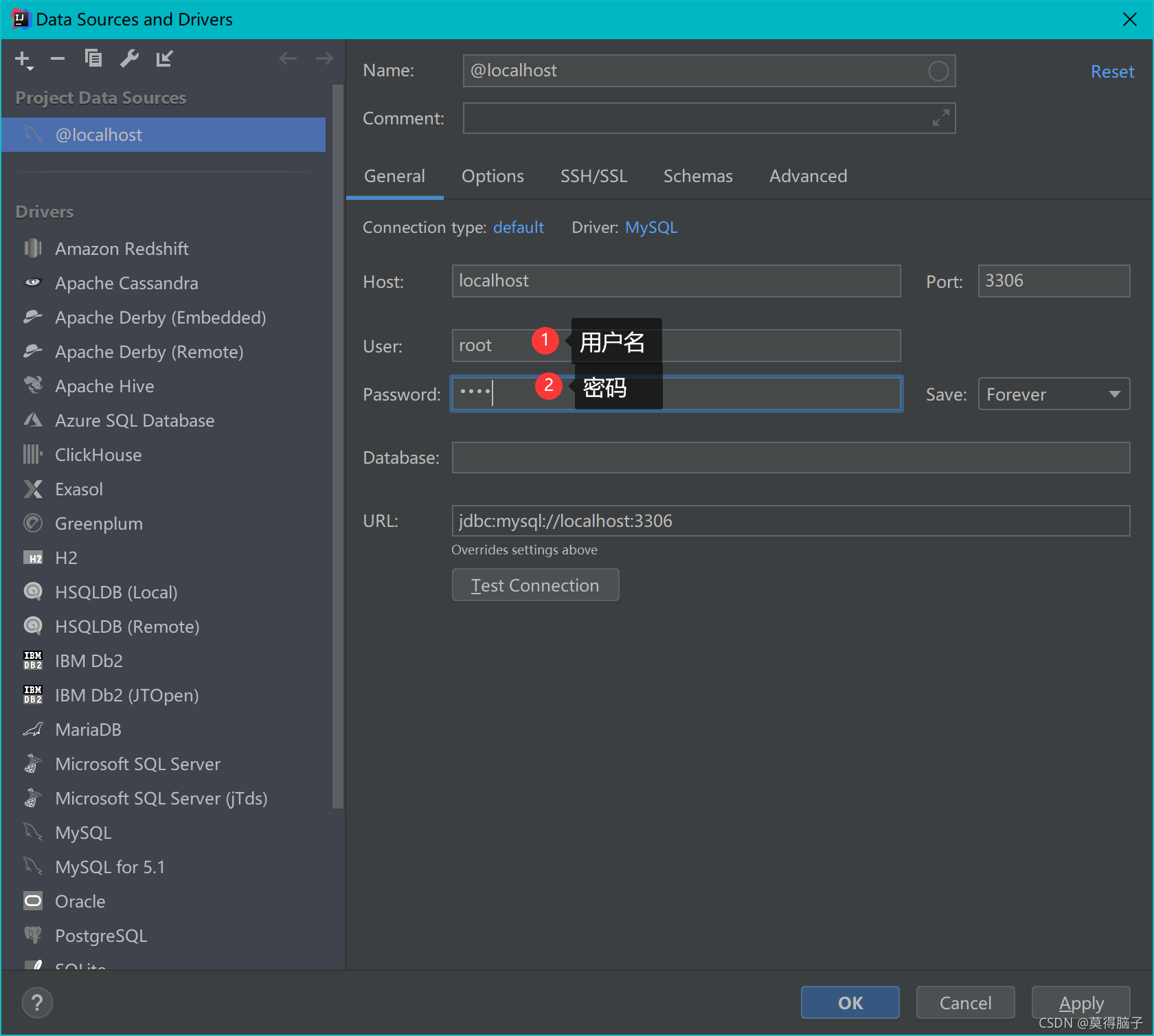The width and height of the screenshot is (1154, 1036).
Task: Select the ClickHouse driver
Action: 163,455
